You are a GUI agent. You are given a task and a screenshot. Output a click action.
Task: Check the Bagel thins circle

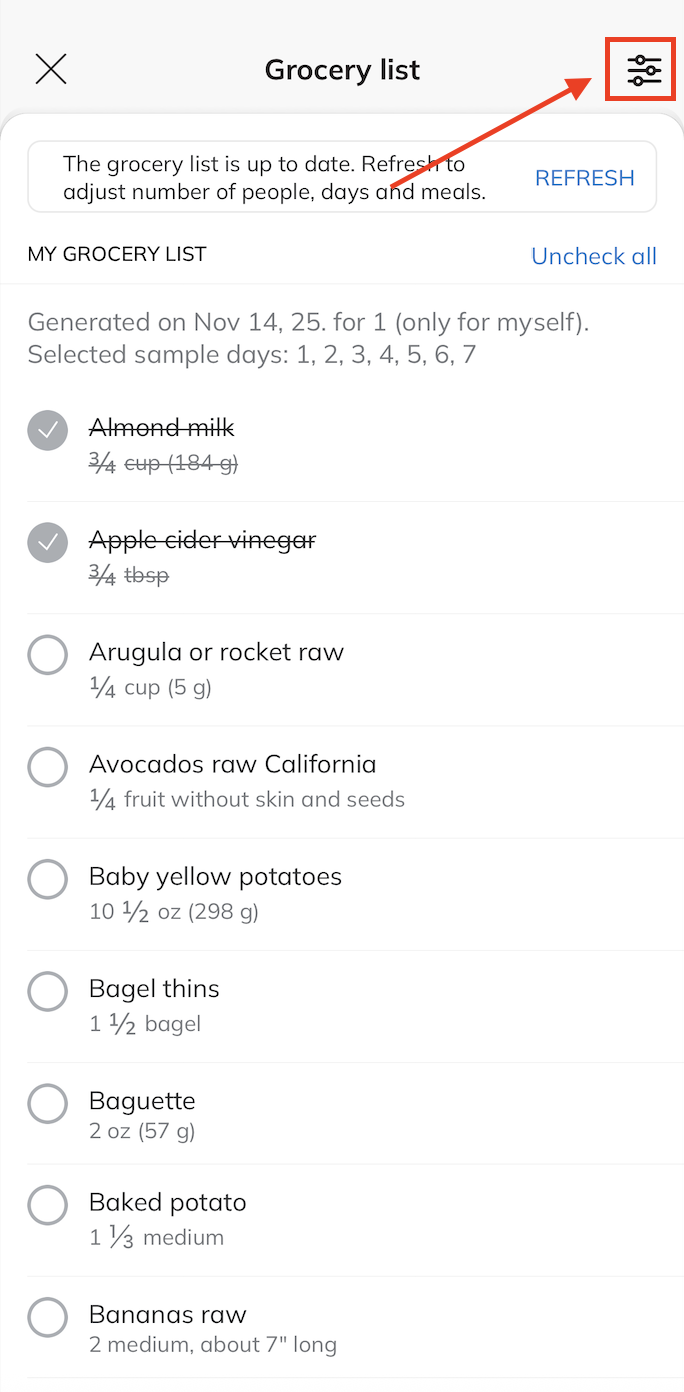[47, 991]
